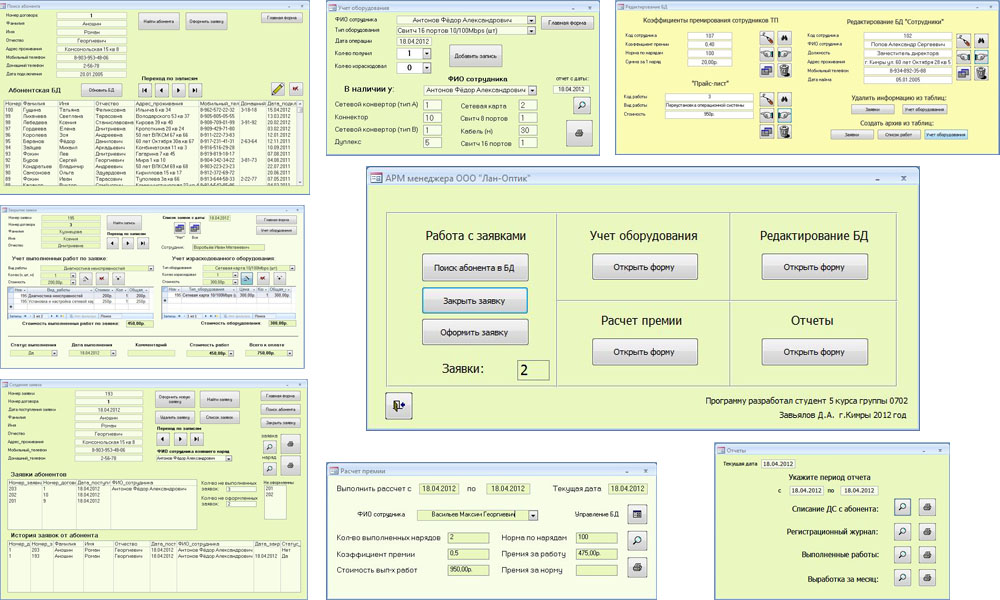
Task: Click Закрыть заявку in the main window
Action: pyautogui.click(x=474, y=300)
